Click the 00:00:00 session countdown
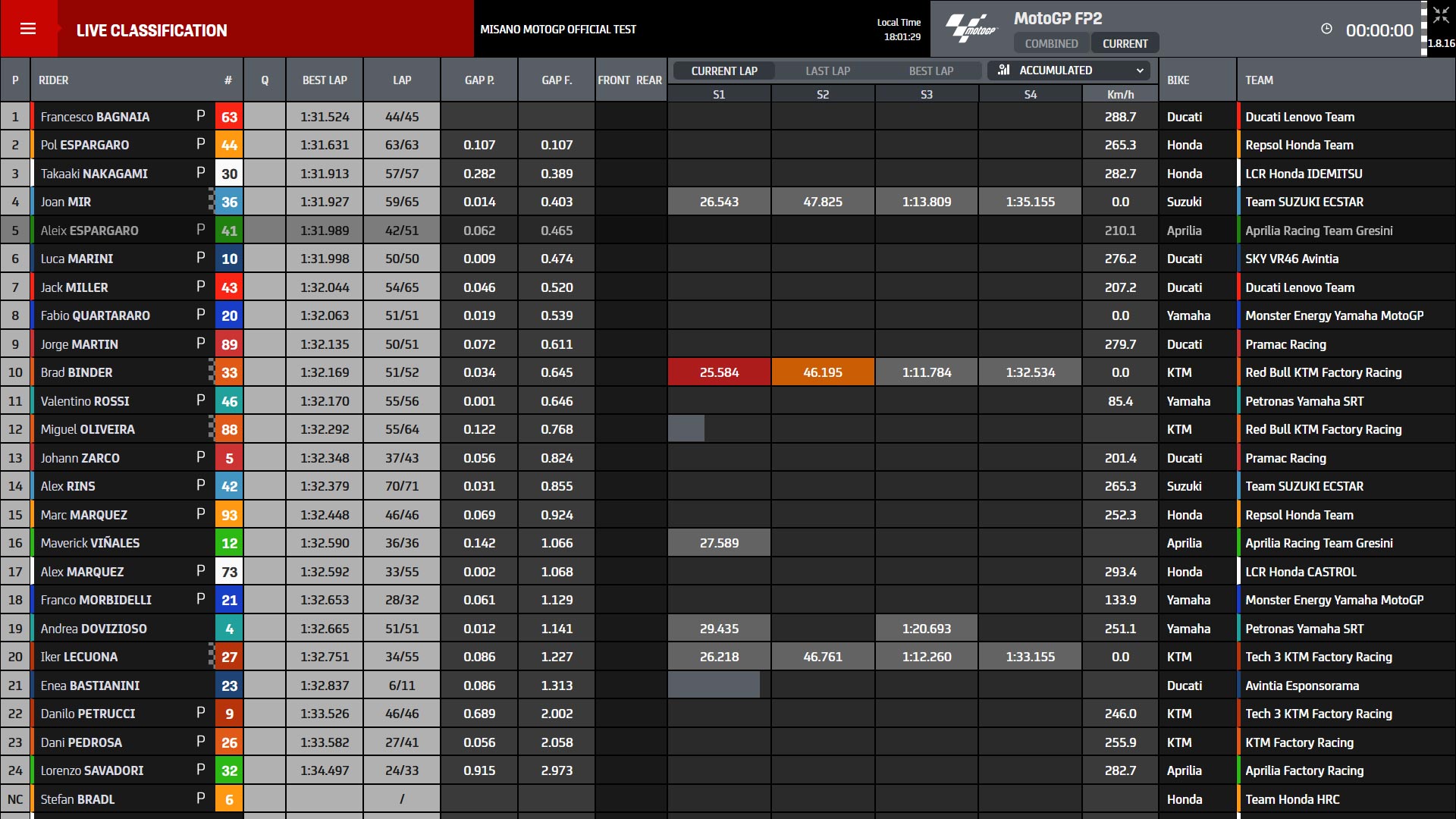 click(x=1379, y=30)
